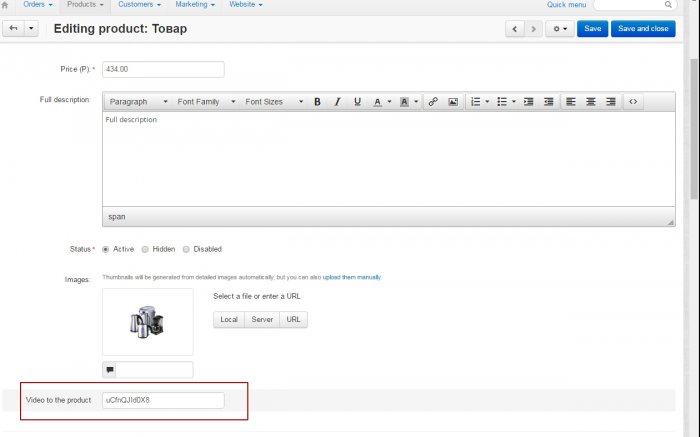
Task: Click upload them manually link
Action: [x=352, y=277]
